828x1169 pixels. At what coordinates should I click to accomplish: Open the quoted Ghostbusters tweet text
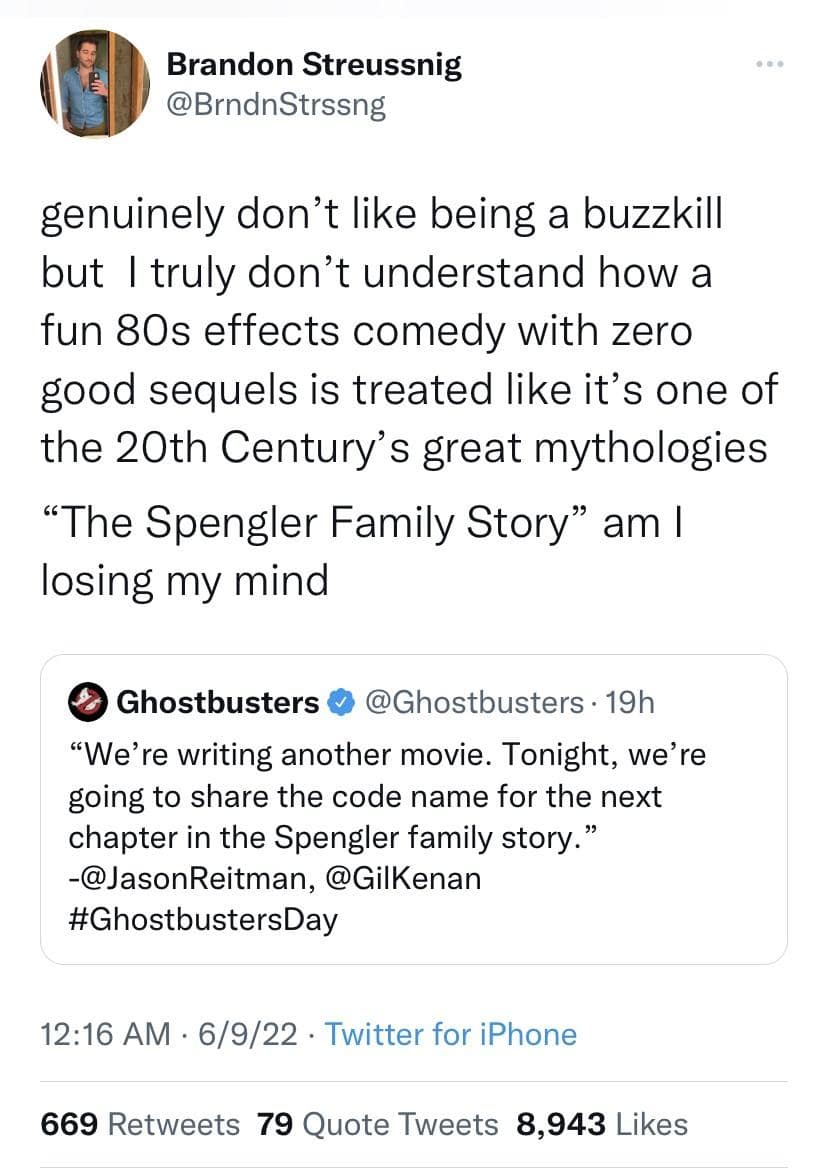point(385,796)
